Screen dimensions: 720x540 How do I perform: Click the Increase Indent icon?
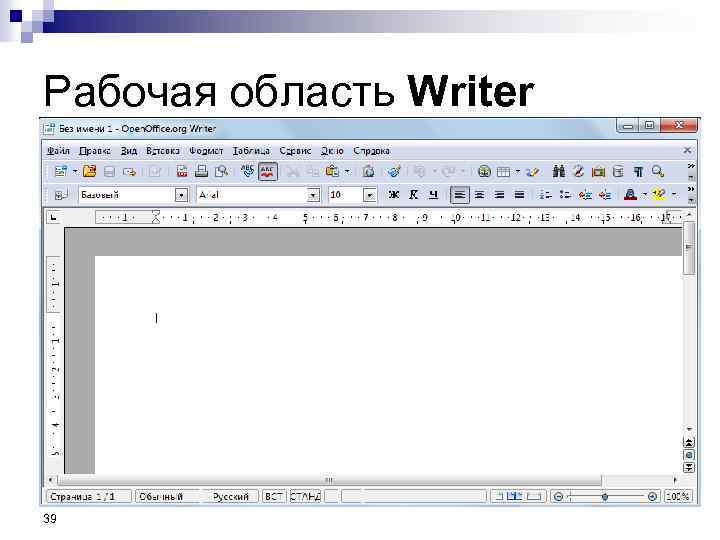coord(605,195)
